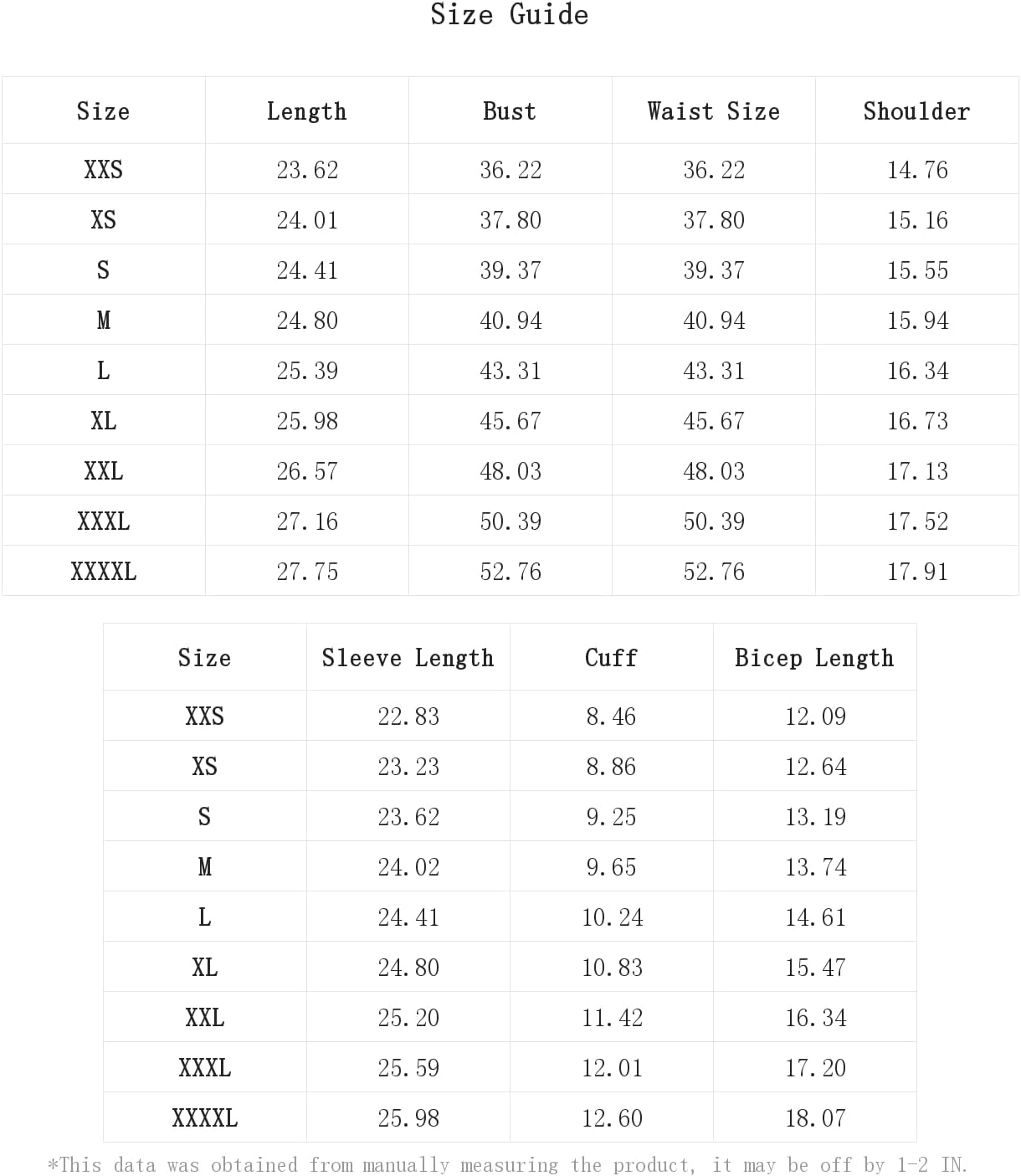Click the Bust column header
The height and width of the screenshot is (1176, 1021).
pos(510,111)
